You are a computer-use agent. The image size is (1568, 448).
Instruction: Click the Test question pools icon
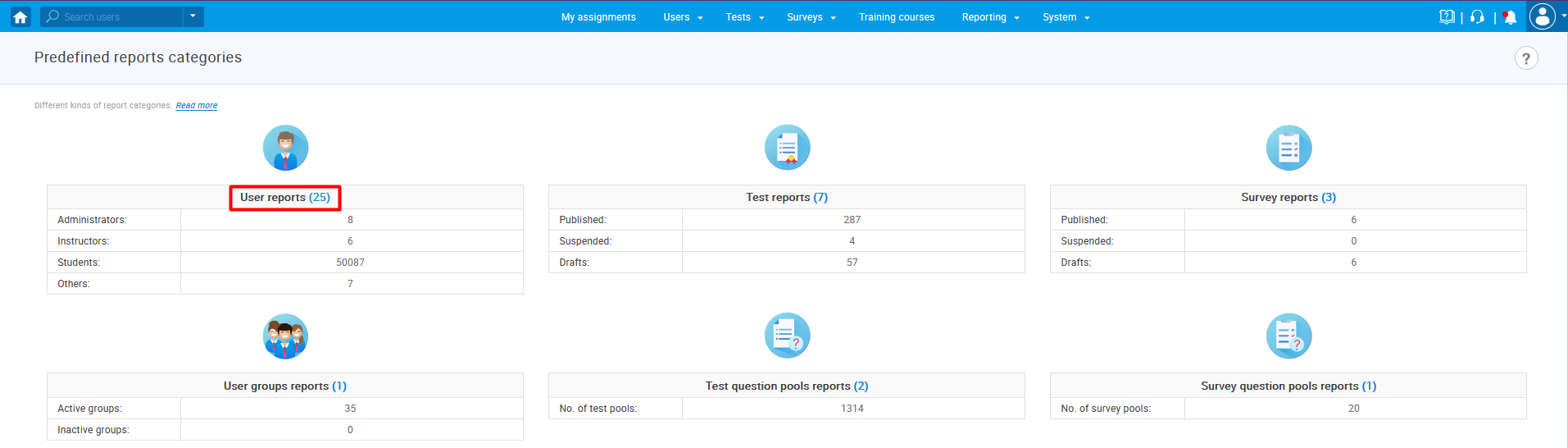tap(787, 336)
